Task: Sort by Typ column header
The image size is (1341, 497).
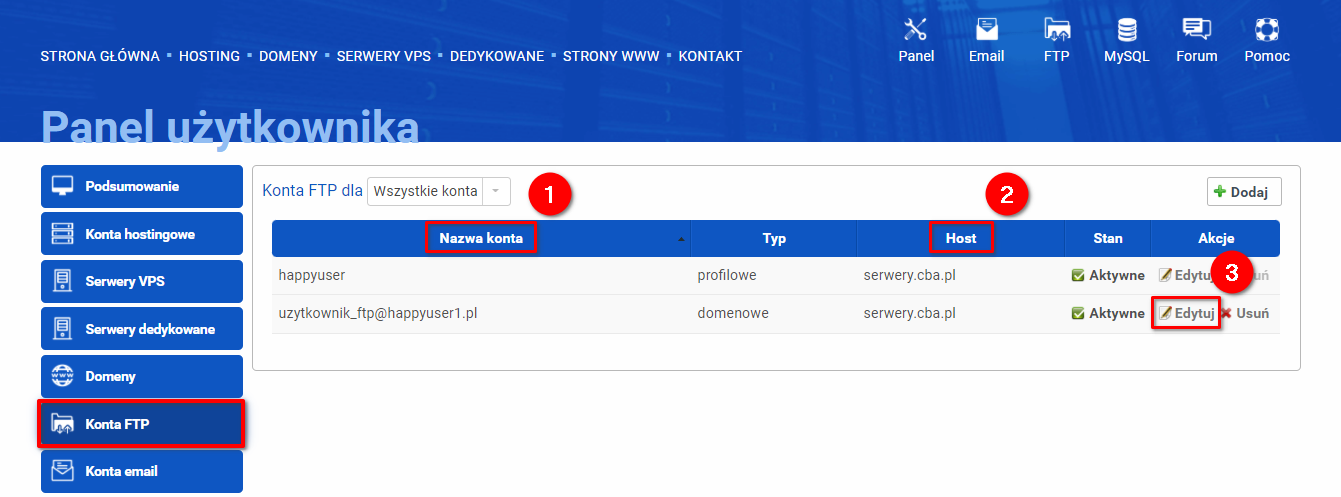Action: (774, 238)
